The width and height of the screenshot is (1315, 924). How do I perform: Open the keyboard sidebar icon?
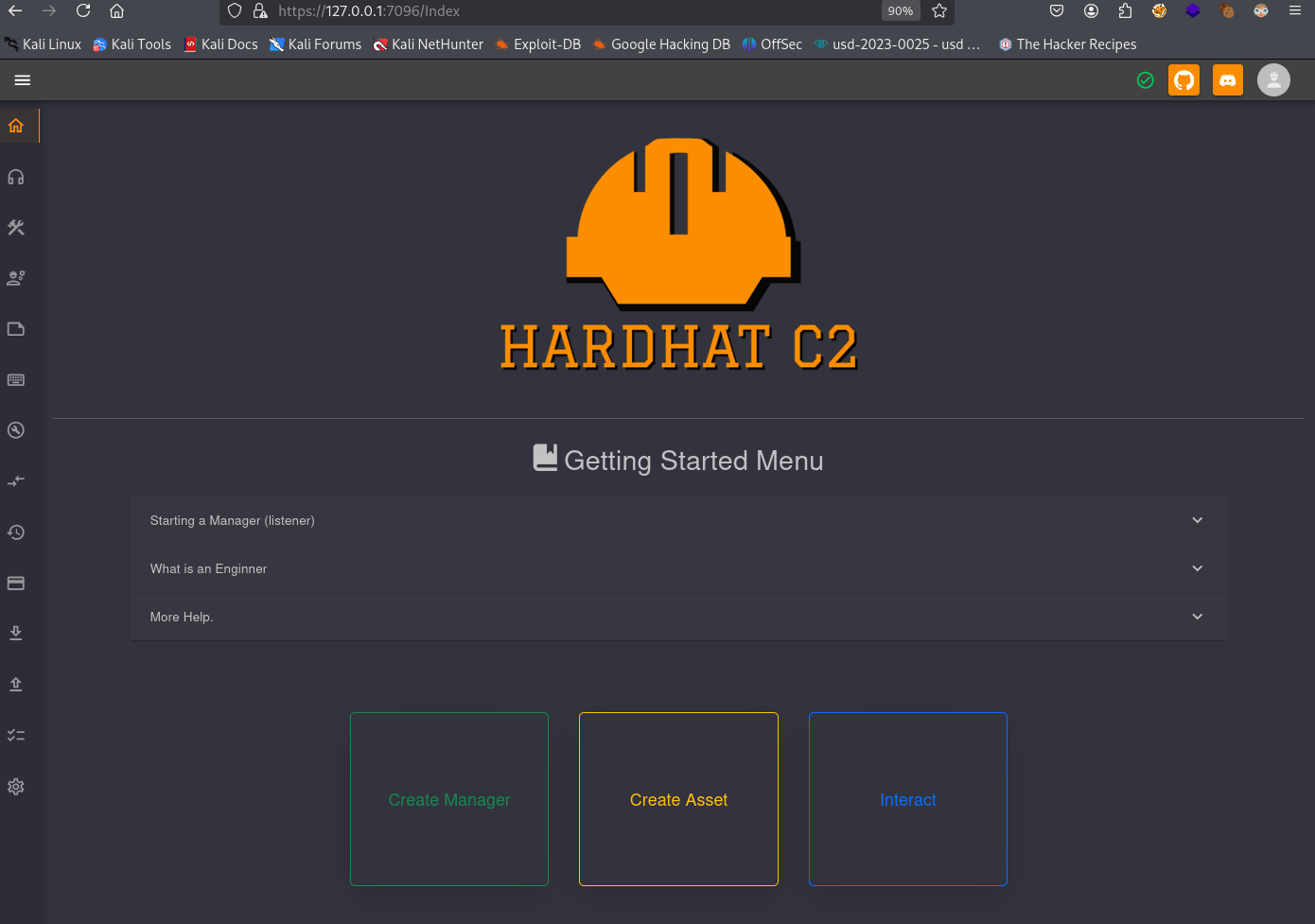(x=16, y=380)
